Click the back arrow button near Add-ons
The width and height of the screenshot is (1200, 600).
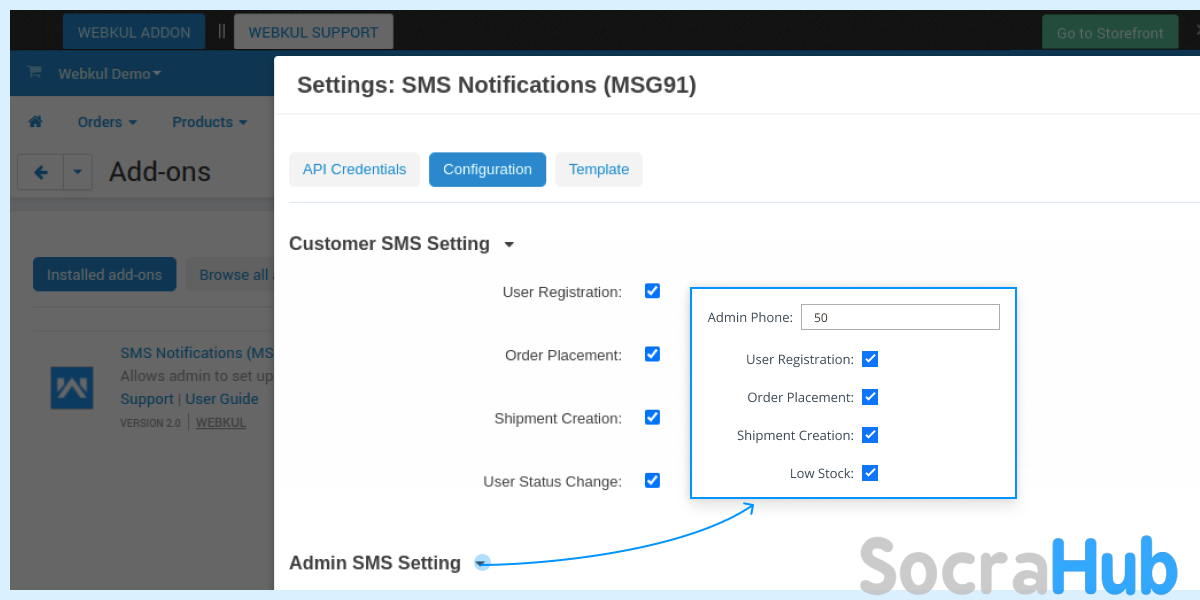tap(41, 172)
